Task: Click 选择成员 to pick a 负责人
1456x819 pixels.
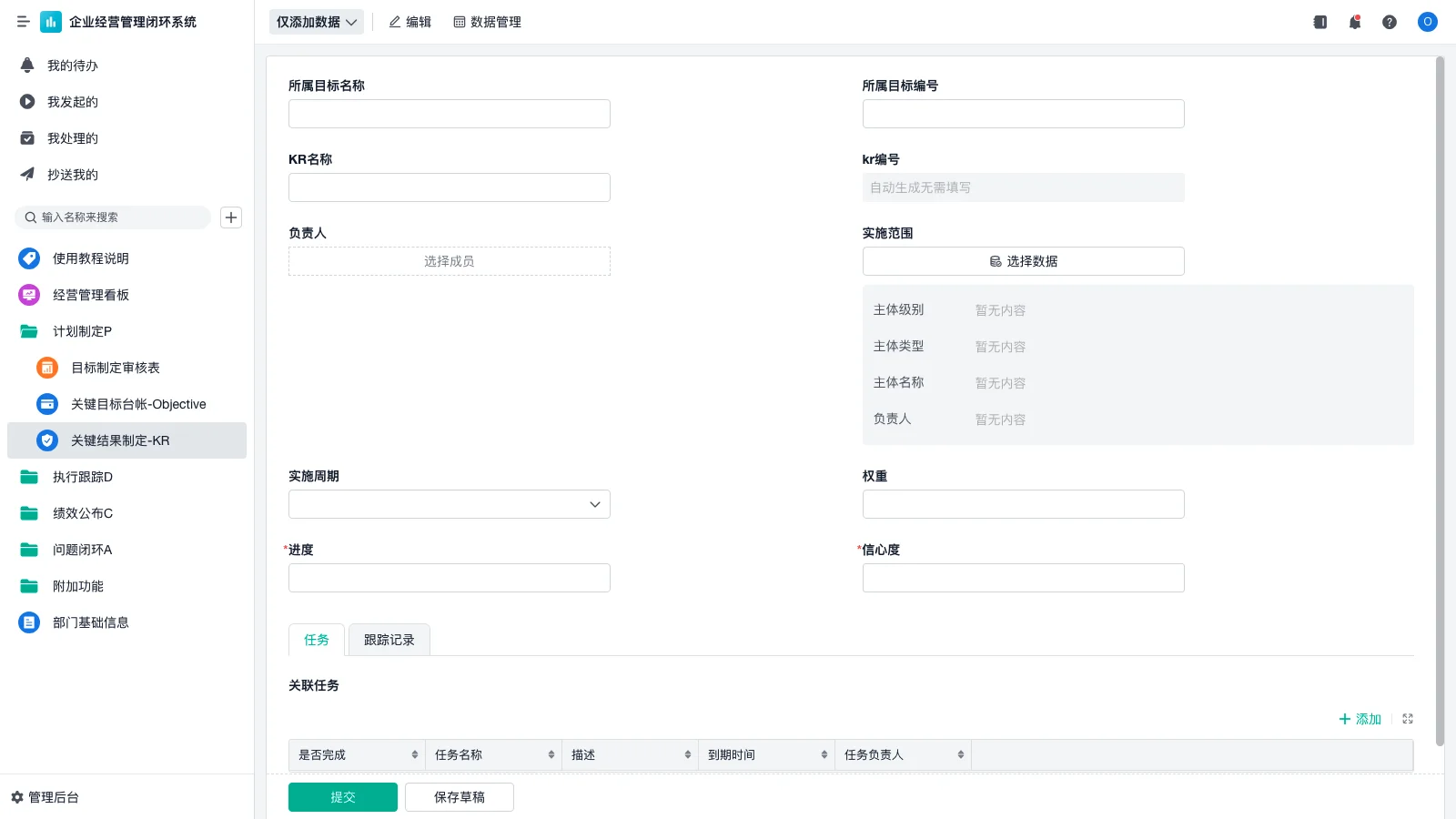Action: click(449, 260)
